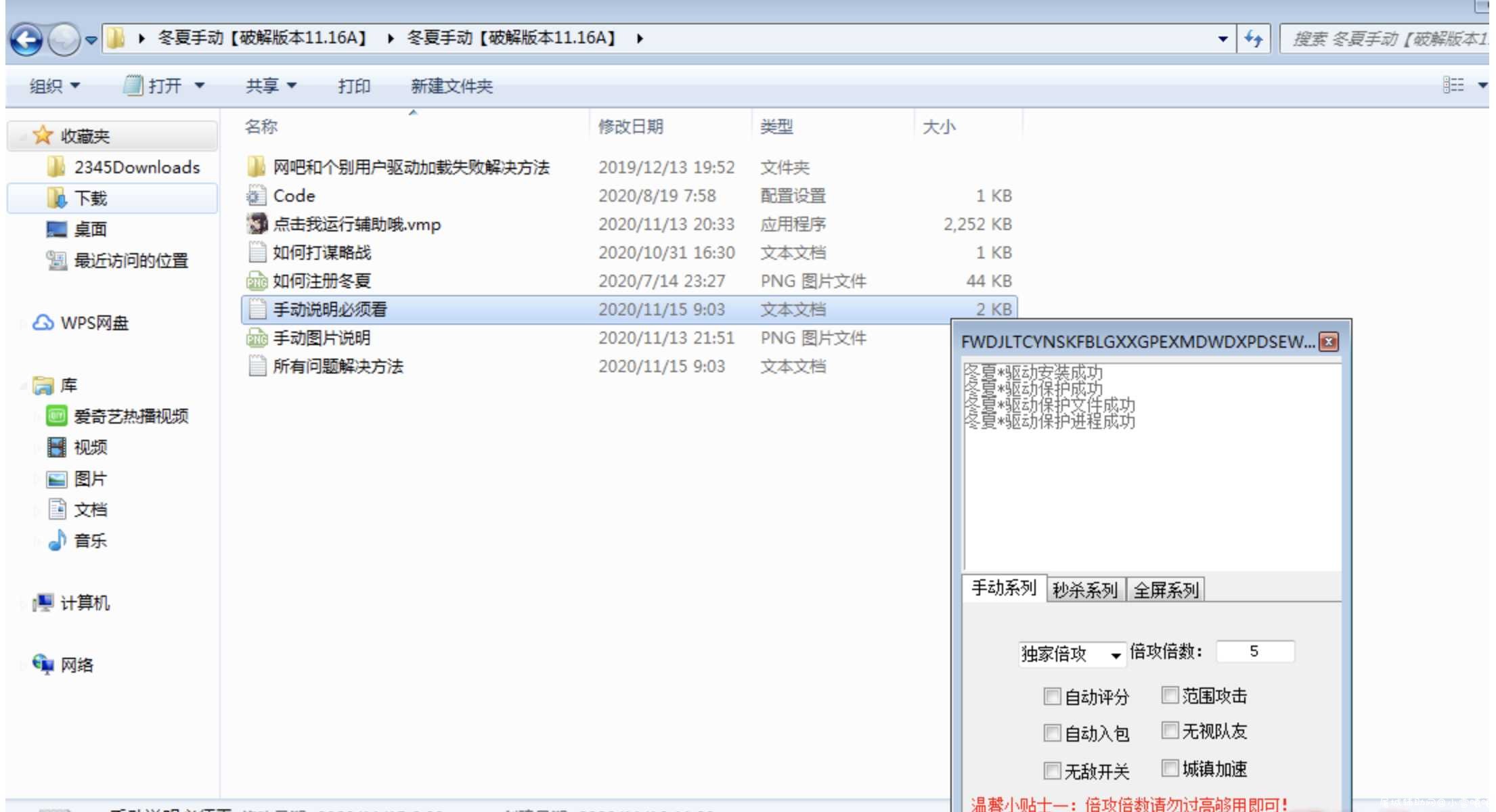1496x812 pixels.
Task: Expand the 打开 dropdown arrow
Action: (x=199, y=86)
